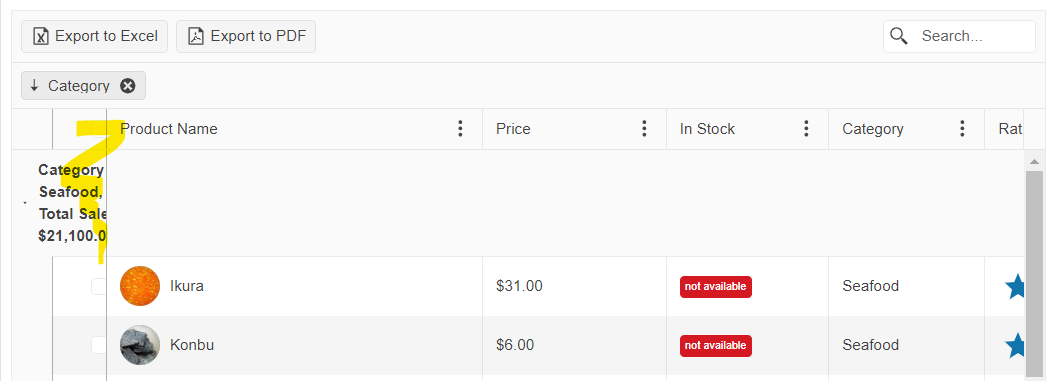
Task: Open the Price column menu
Action: pos(644,129)
